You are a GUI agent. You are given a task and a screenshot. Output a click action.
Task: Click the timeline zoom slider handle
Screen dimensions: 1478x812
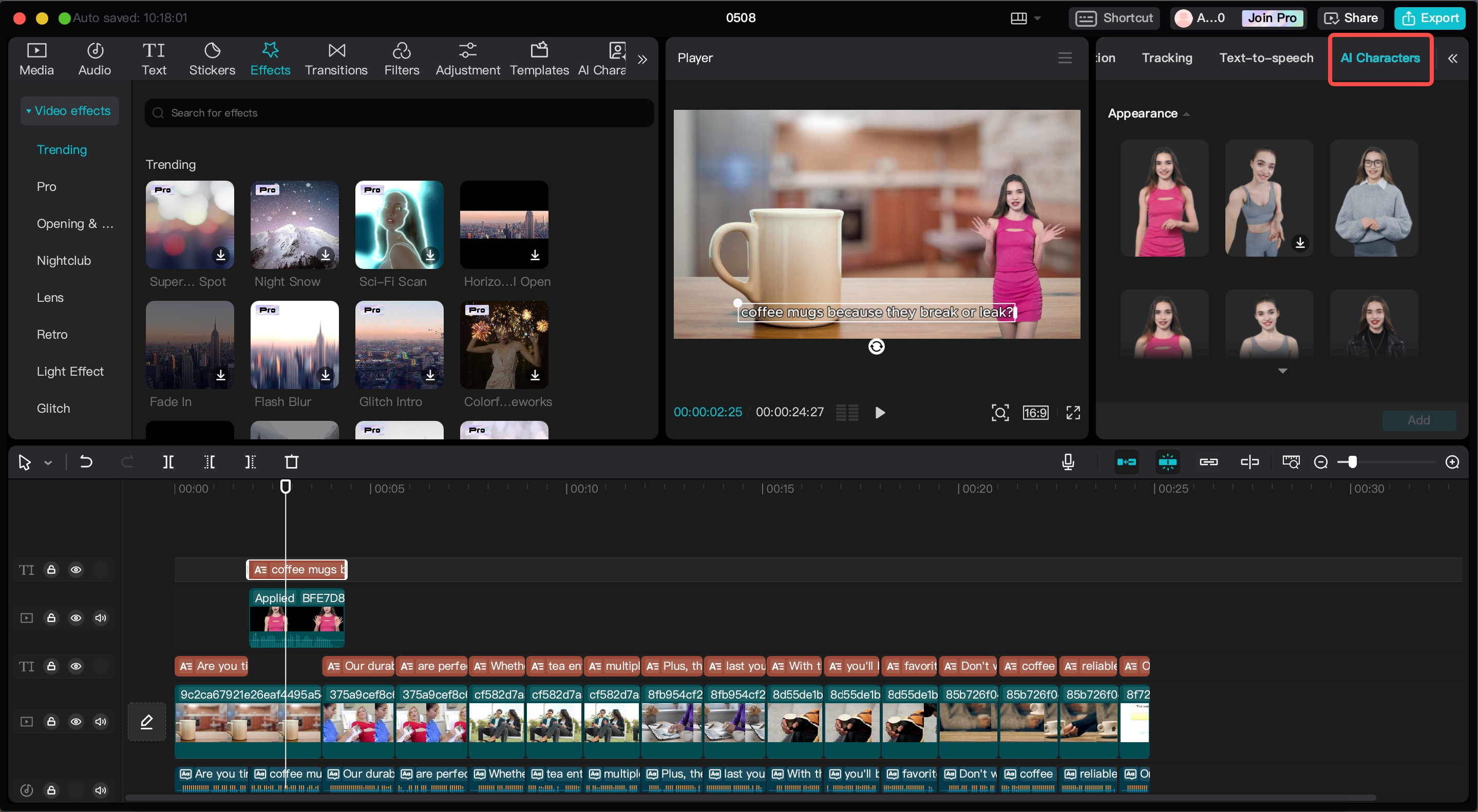pyautogui.click(x=1352, y=462)
